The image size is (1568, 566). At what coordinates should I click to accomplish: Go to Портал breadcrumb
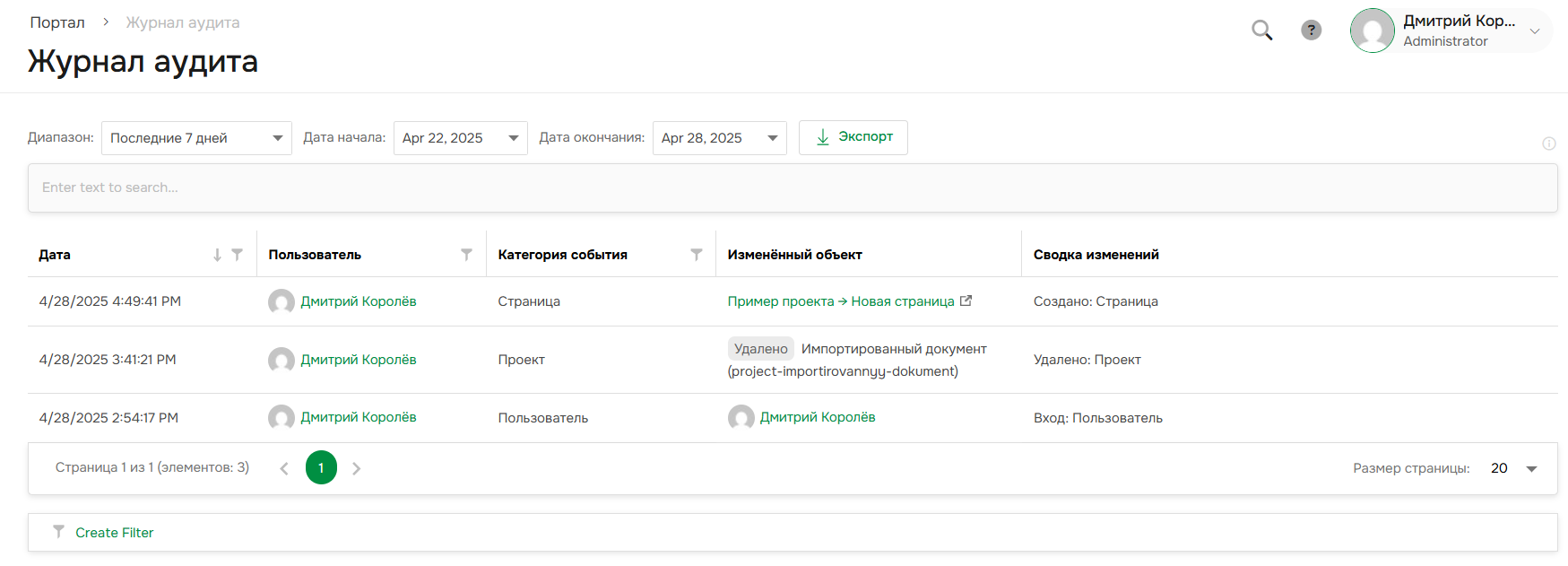click(x=57, y=22)
